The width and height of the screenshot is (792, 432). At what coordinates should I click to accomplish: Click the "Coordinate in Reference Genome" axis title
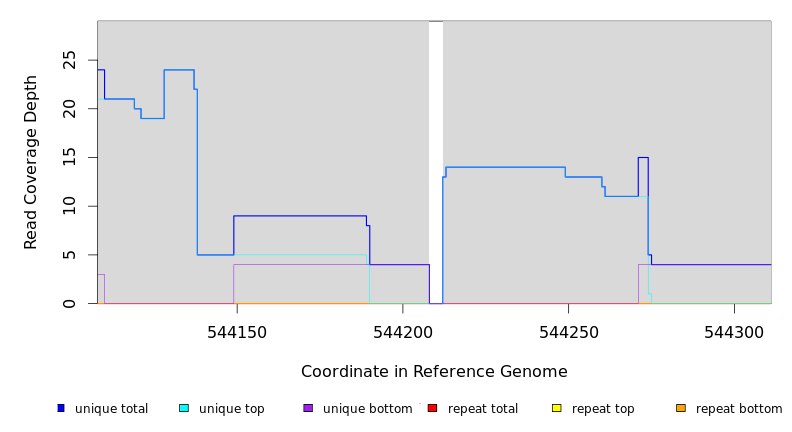click(434, 372)
